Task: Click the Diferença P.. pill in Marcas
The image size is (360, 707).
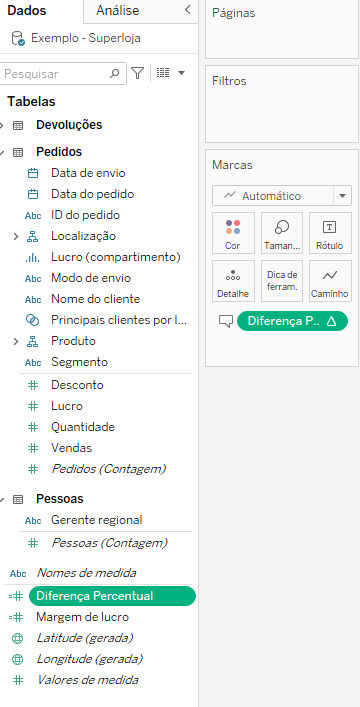Action: point(292,321)
